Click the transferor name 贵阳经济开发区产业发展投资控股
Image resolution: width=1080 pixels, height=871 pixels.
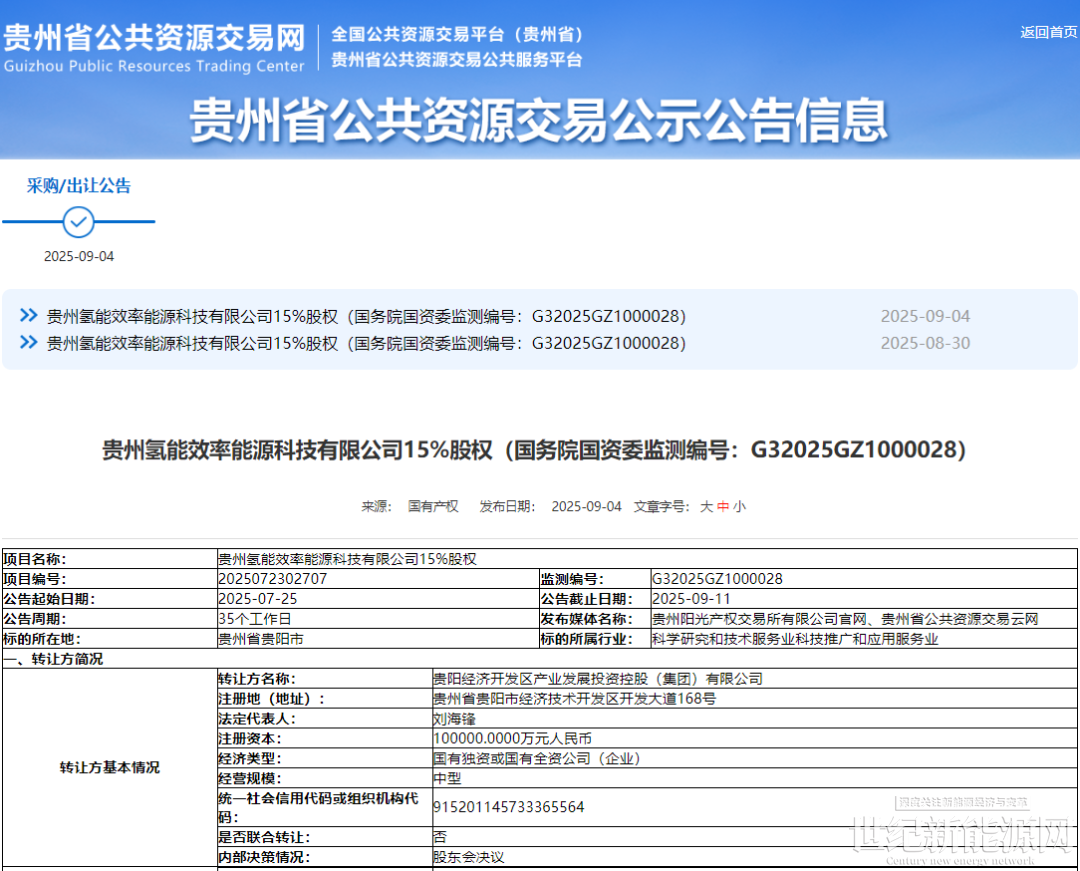[x=597, y=679]
